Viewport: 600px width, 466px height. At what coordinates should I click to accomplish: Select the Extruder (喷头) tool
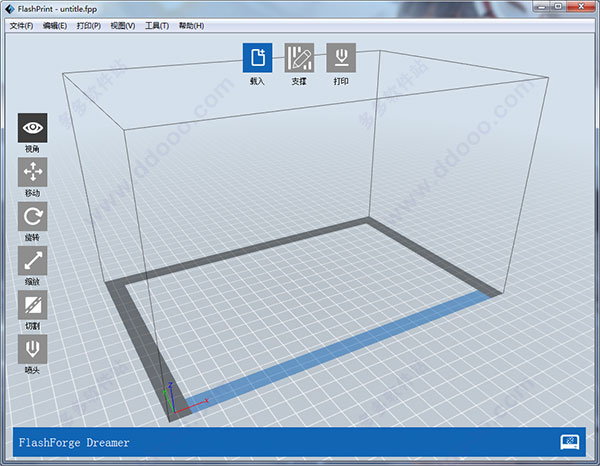click(x=33, y=349)
